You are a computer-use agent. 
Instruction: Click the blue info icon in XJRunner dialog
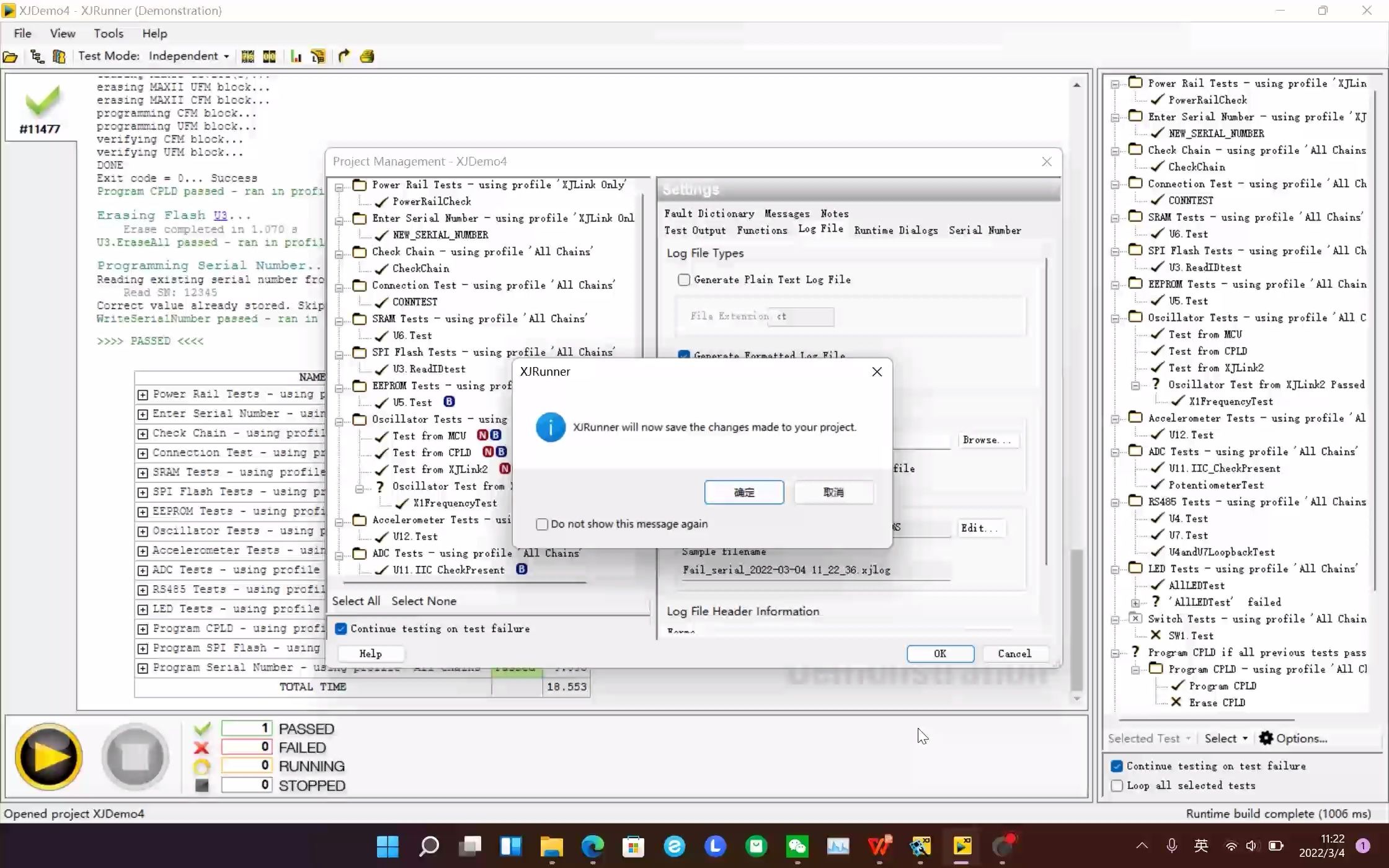[551, 427]
